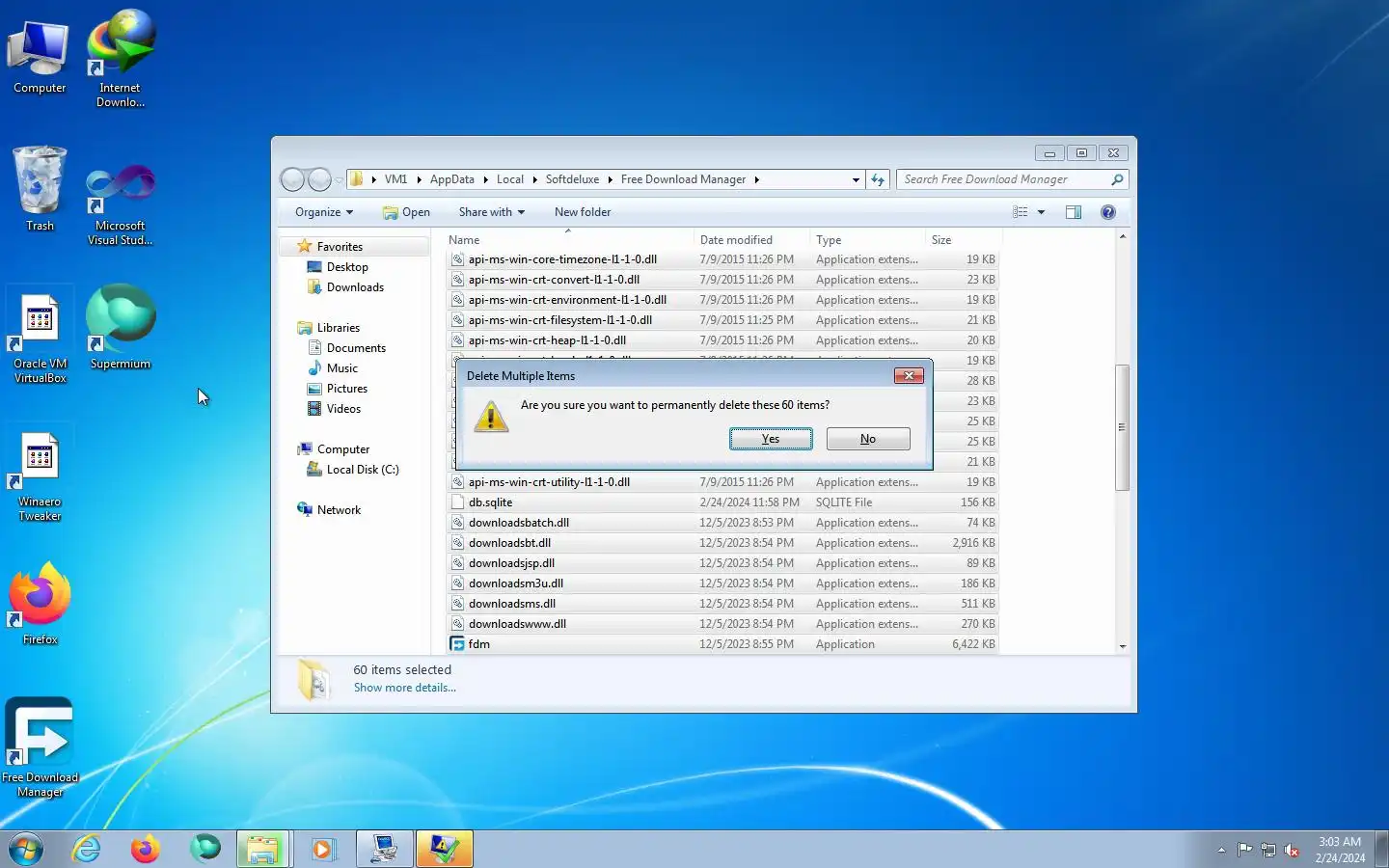Select Videos library in navigation pane

(x=343, y=409)
